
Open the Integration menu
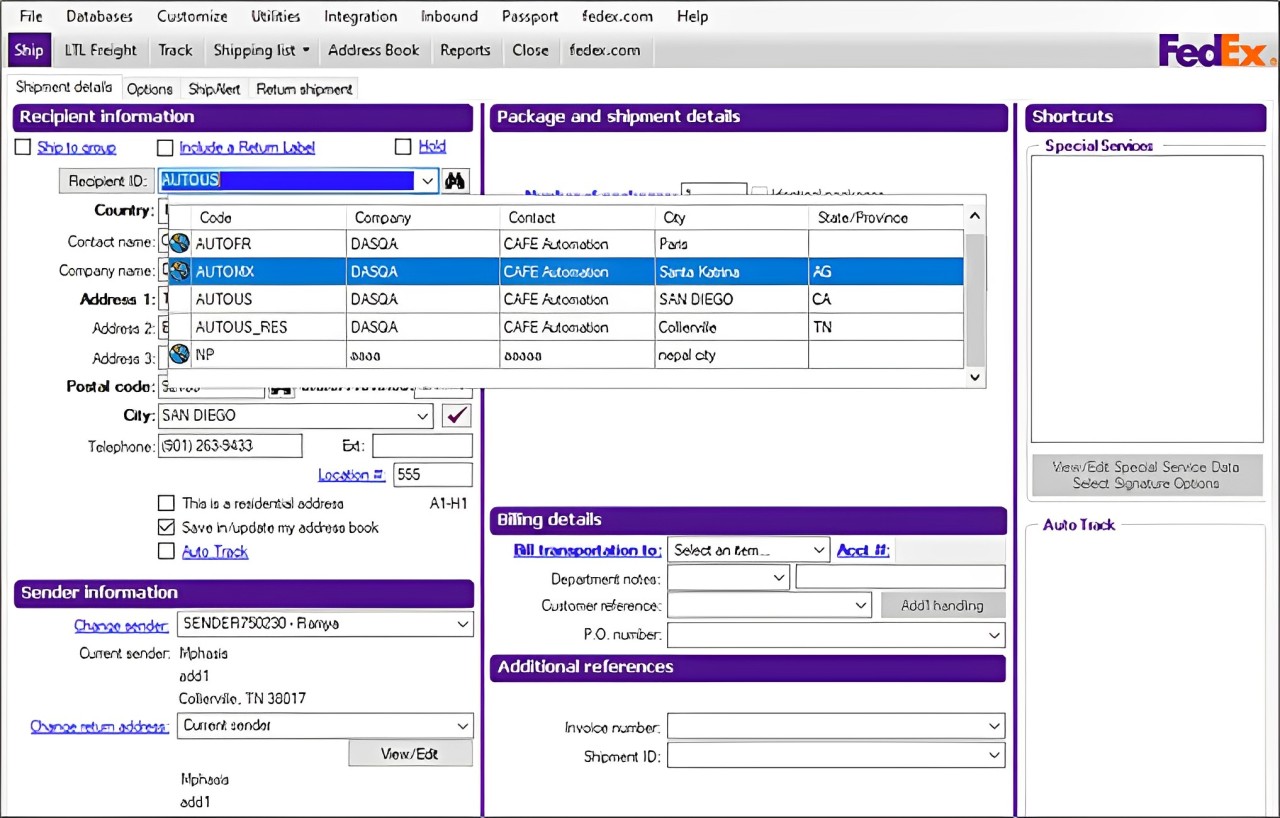tap(360, 16)
